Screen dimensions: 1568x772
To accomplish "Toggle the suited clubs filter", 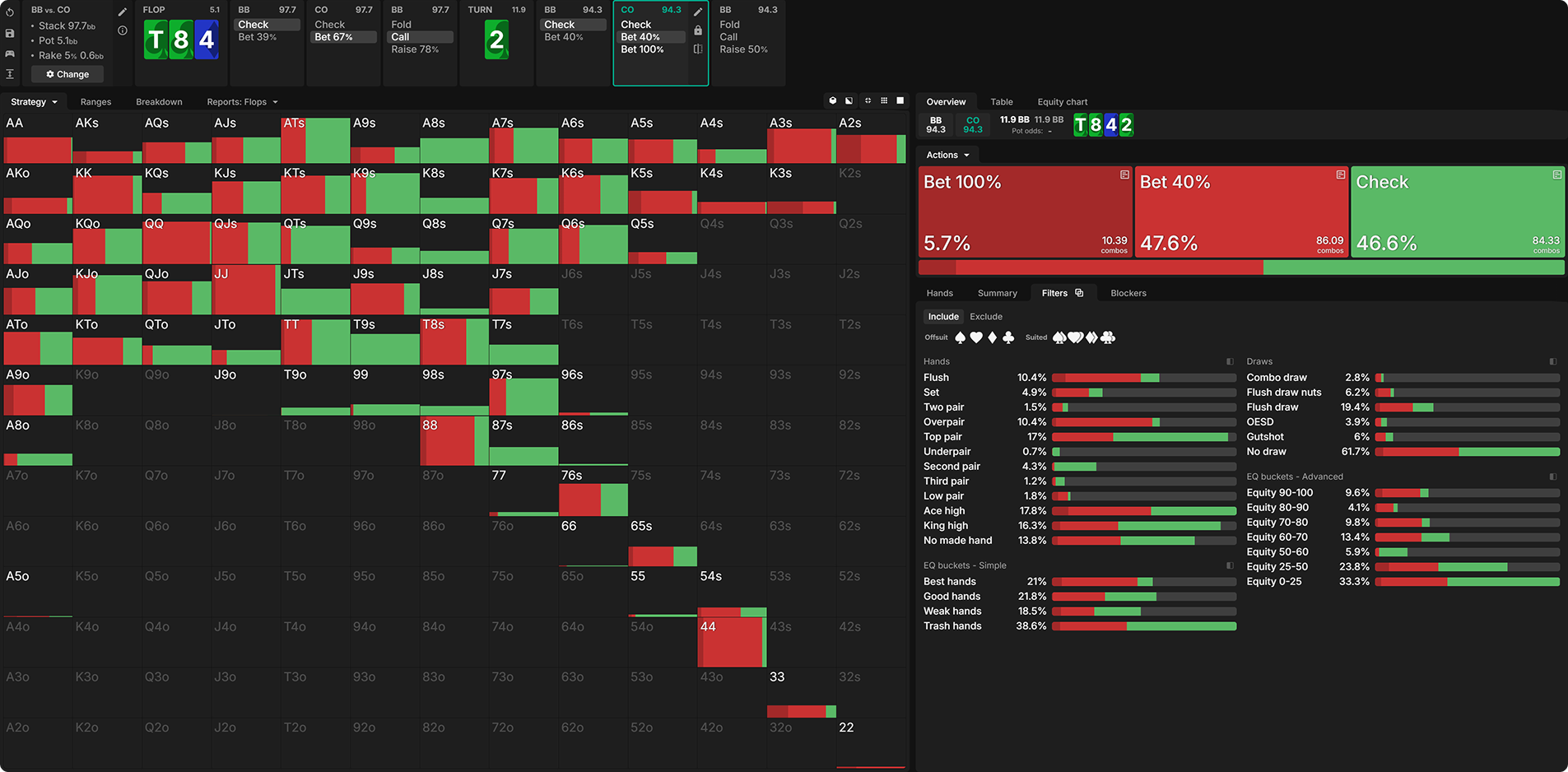I will coord(1108,337).
